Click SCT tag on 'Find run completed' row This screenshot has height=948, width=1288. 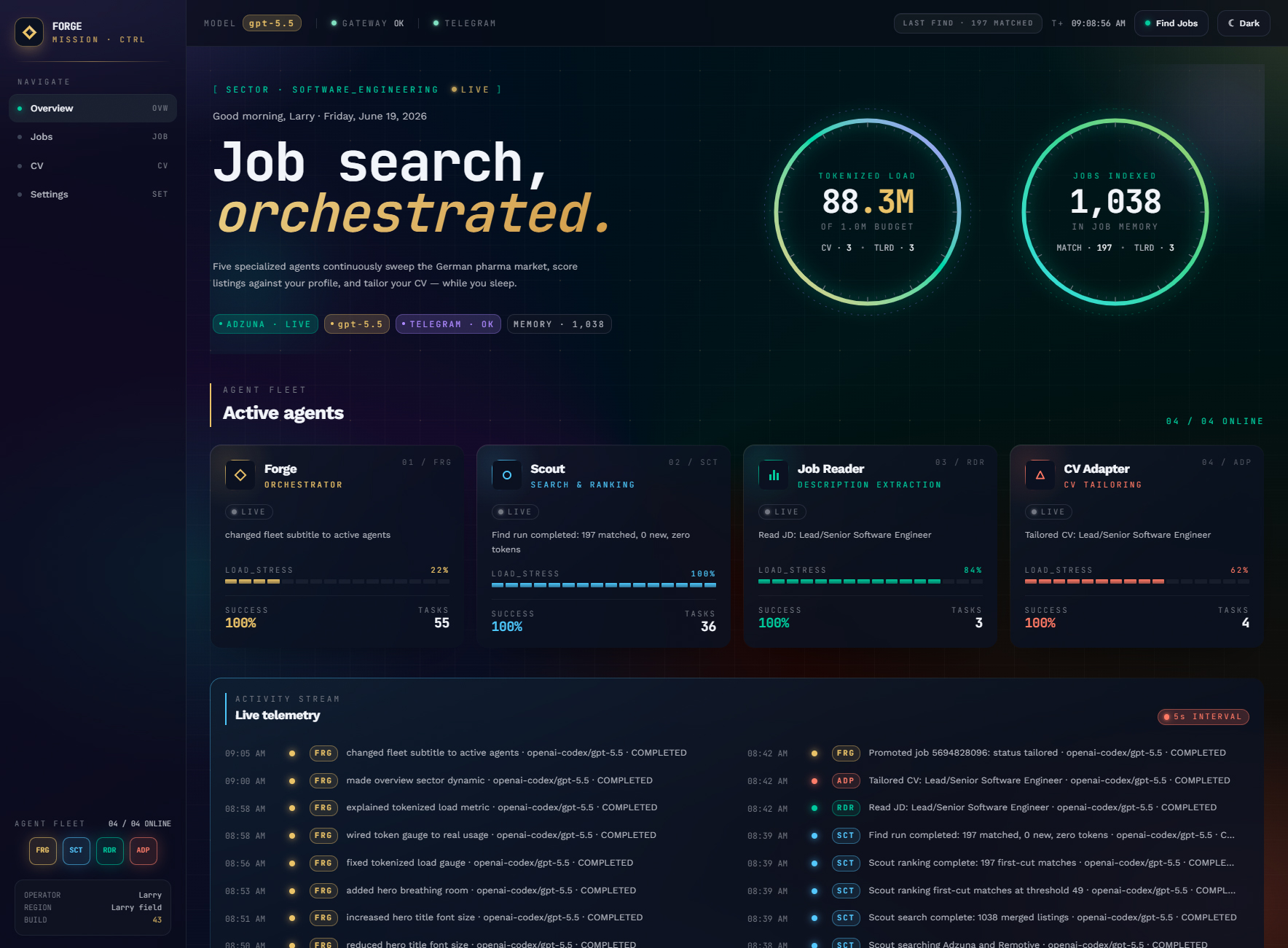pos(846,836)
